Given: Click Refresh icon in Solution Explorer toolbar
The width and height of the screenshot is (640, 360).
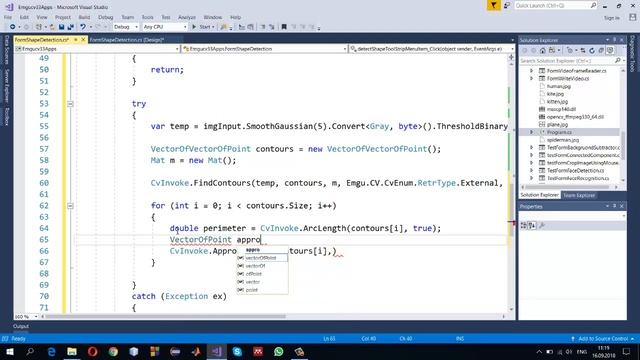Looking at the screenshot, I should click(592, 51).
